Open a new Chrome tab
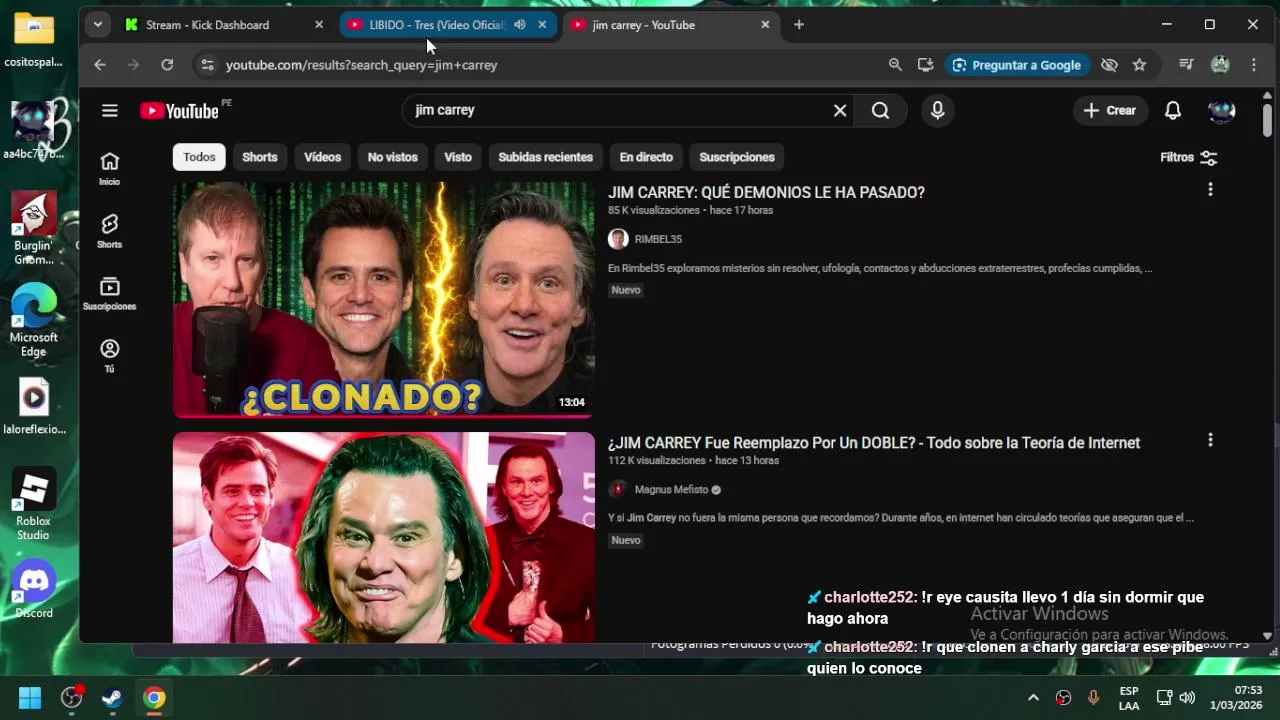The image size is (1280, 720). click(799, 25)
